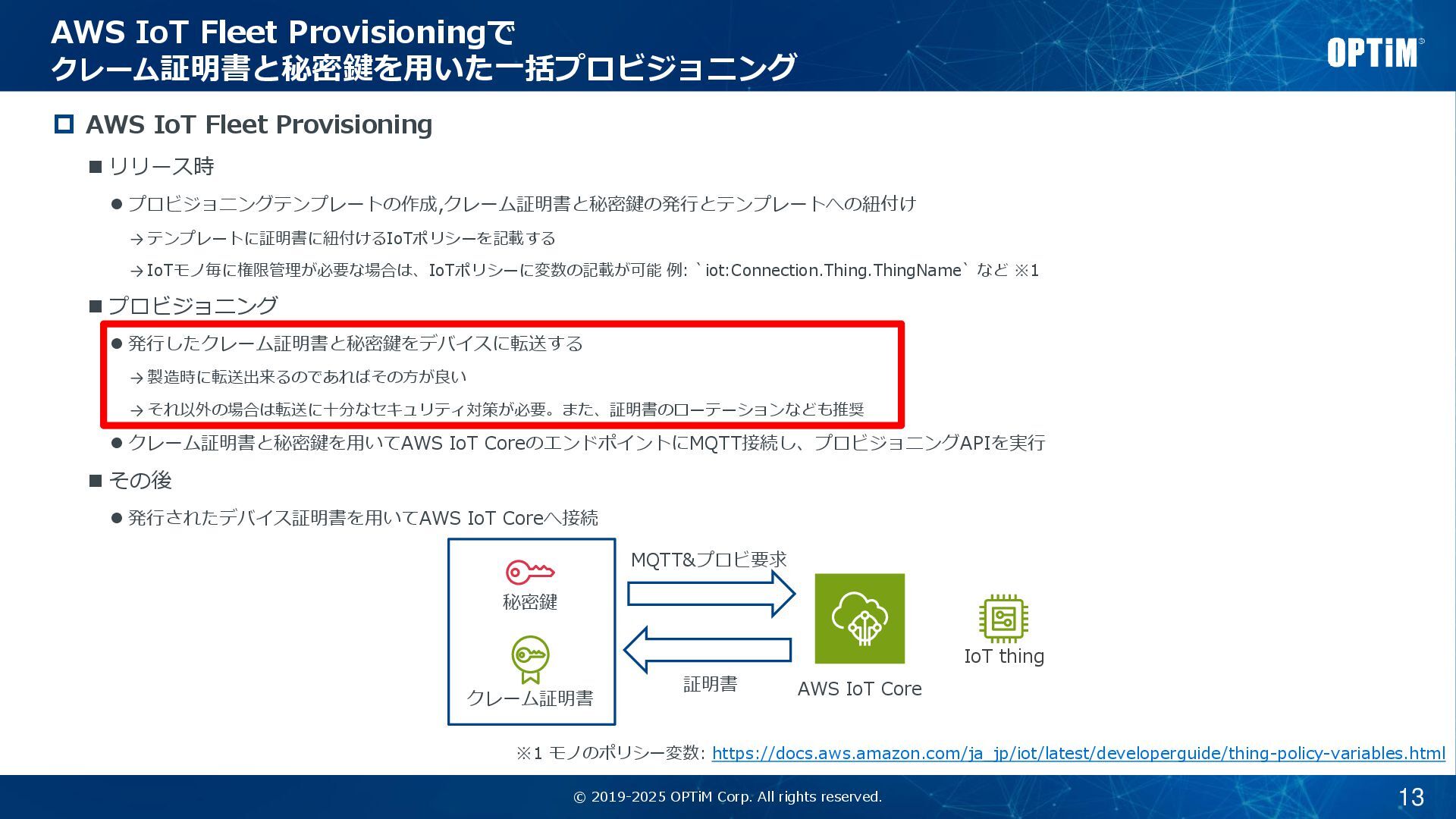
Task: Click the MQTT&プロビ要求 label
Action: pyautogui.click(x=708, y=560)
